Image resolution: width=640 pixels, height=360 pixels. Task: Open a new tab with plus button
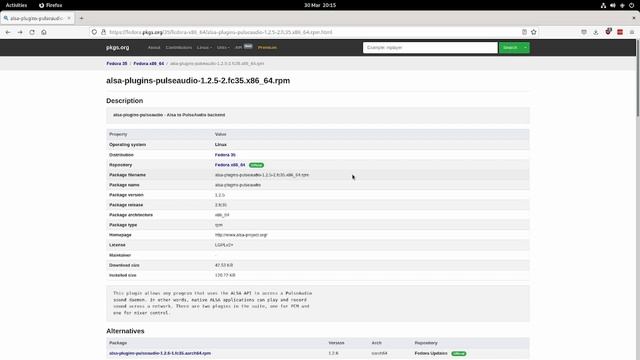tap(81, 18)
